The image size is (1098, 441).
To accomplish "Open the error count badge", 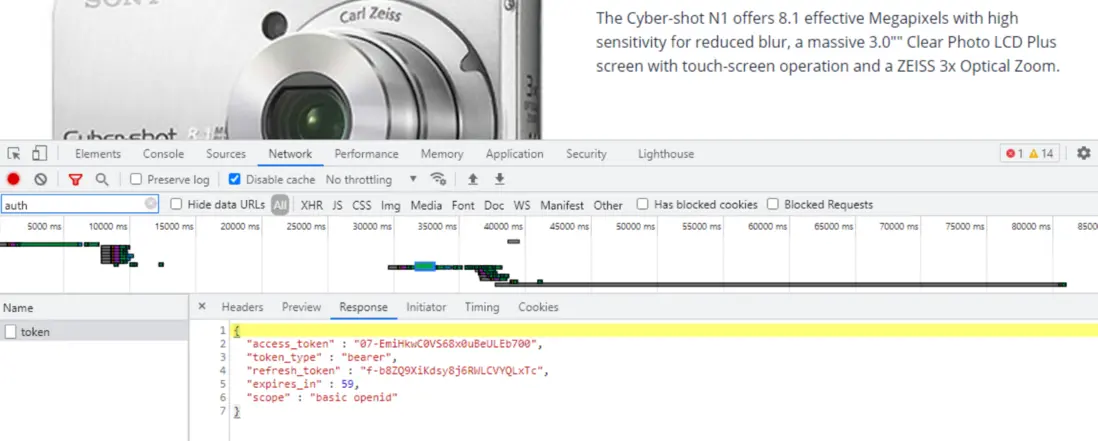I will click(1015, 153).
